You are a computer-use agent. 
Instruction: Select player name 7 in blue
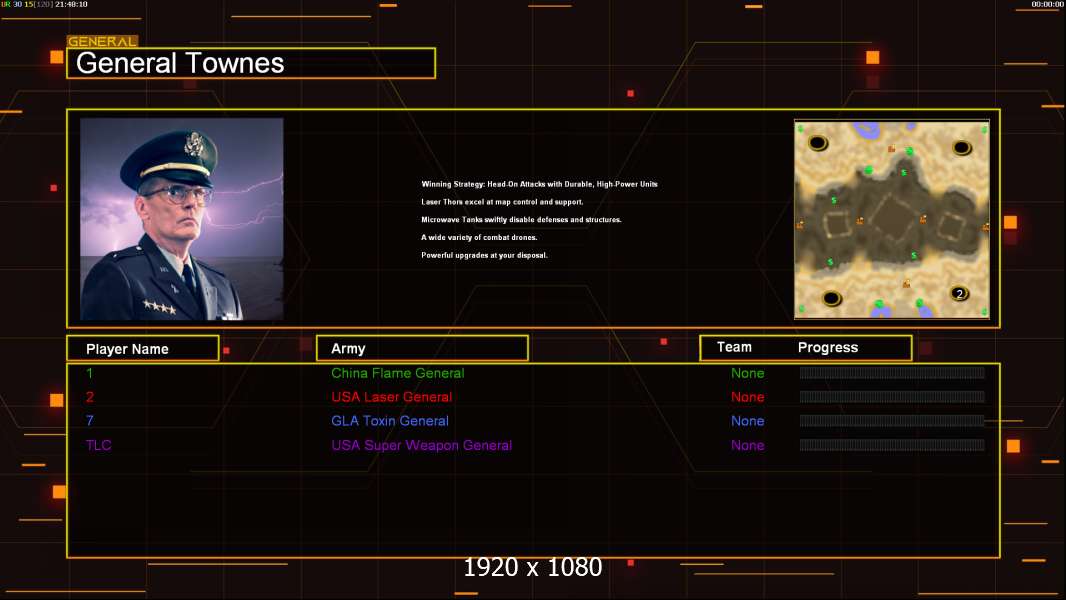pyautogui.click(x=90, y=421)
